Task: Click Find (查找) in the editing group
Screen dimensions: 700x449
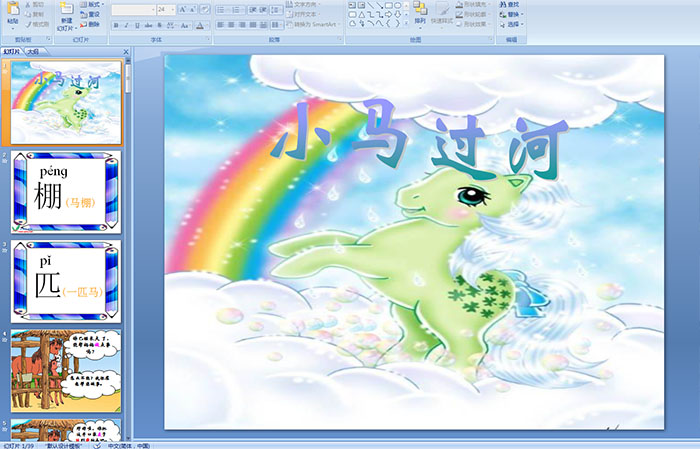Action: pos(509,4)
